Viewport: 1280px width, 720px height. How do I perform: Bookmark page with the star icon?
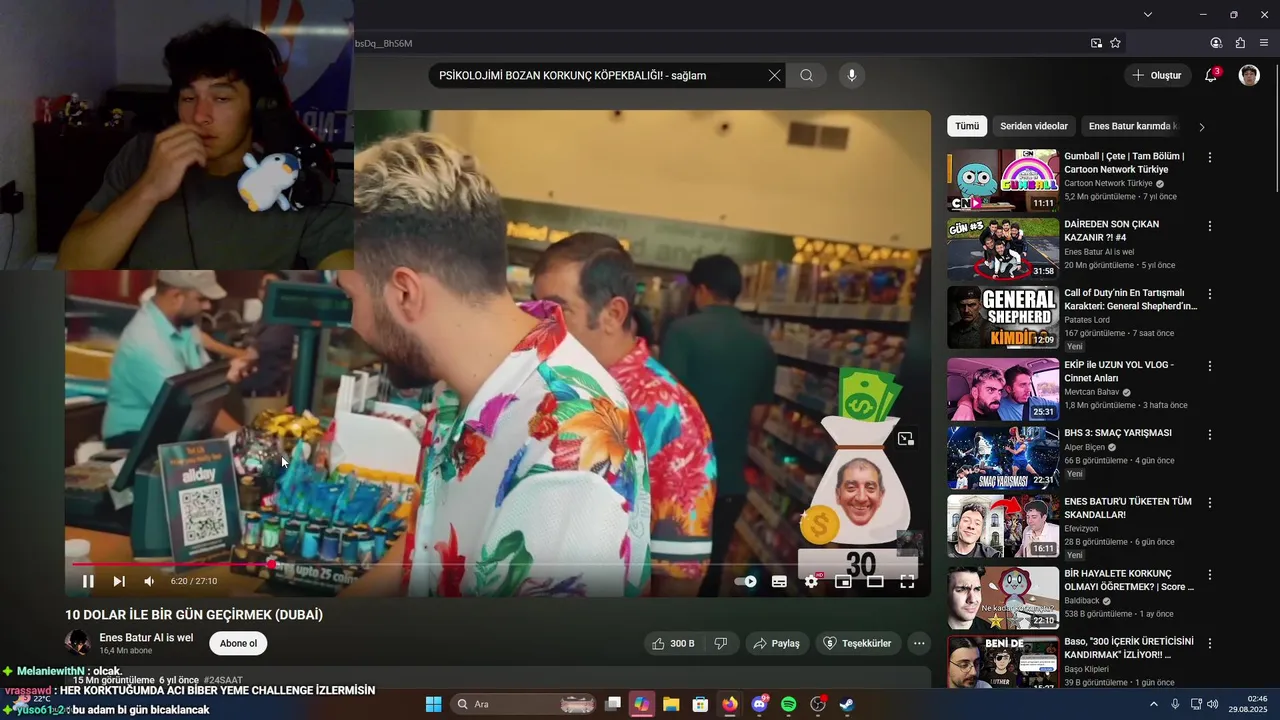(x=1115, y=43)
